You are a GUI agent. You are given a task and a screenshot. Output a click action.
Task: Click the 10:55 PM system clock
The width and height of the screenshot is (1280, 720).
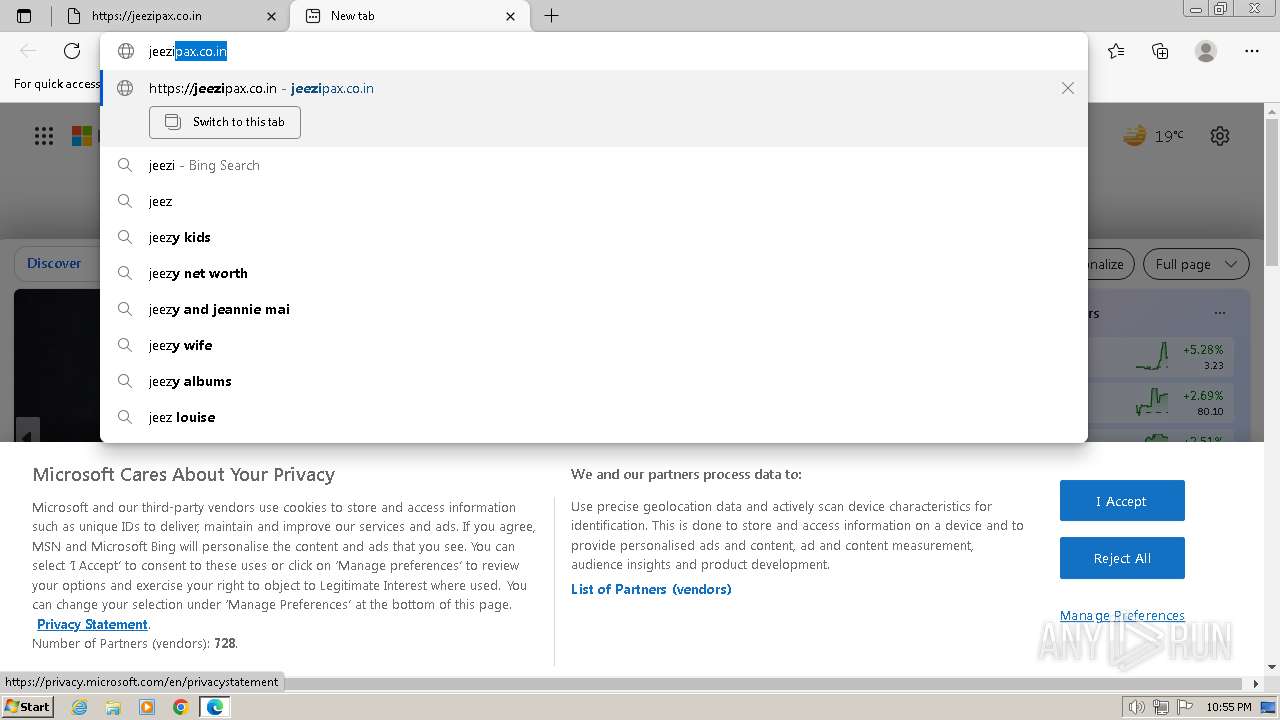point(1228,707)
